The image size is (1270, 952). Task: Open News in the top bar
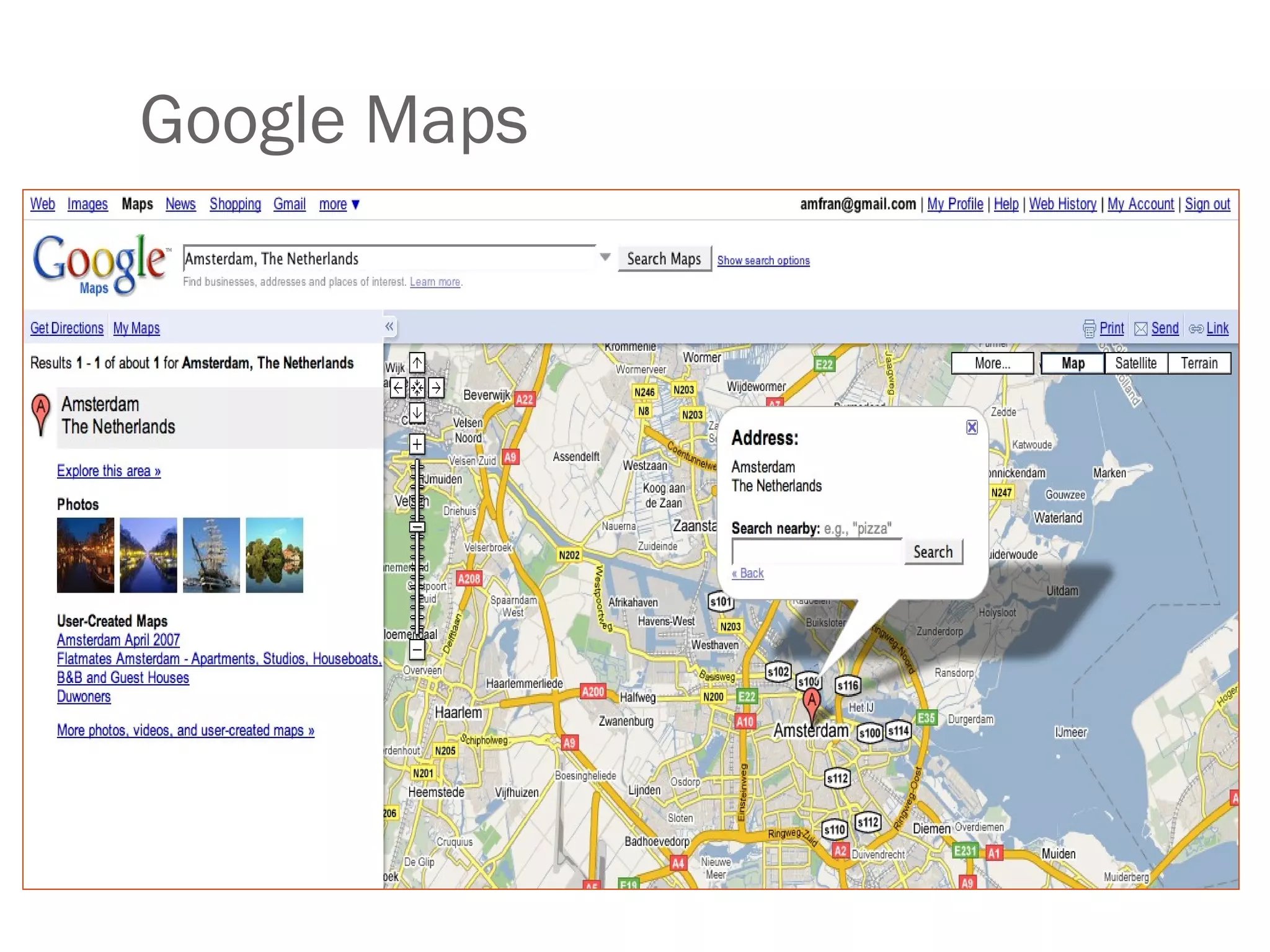pyautogui.click(x=180, y=204)
